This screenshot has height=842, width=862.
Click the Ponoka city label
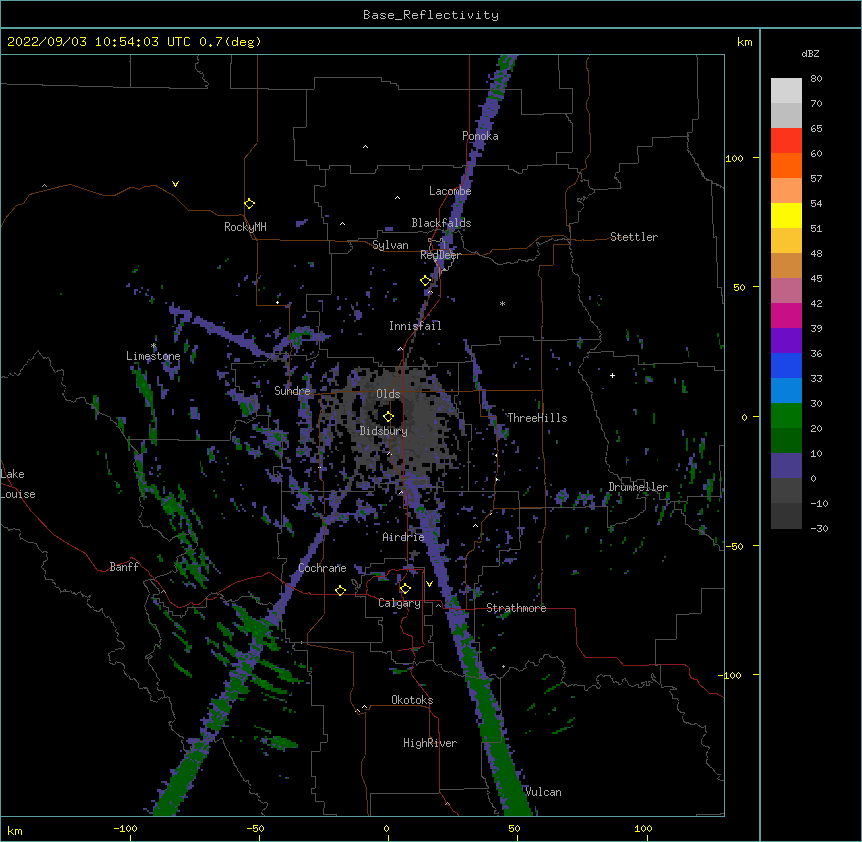480,136
